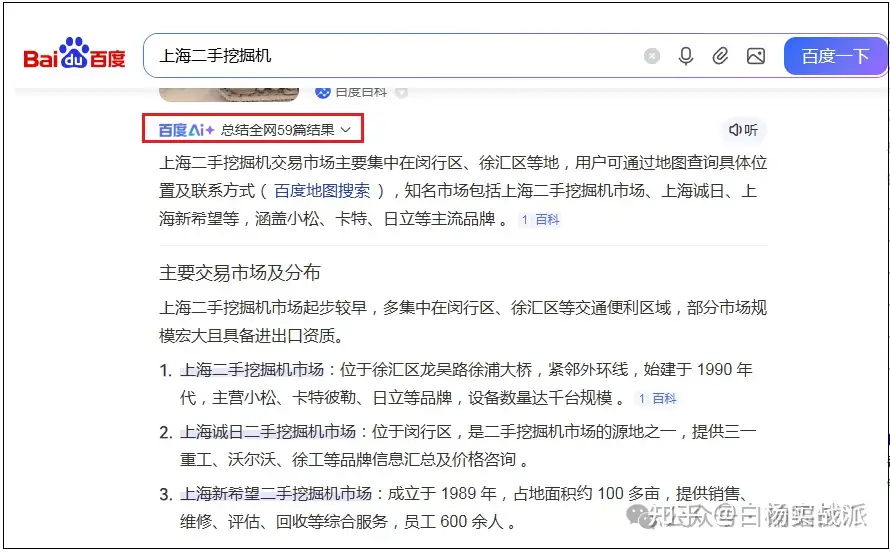
Task: Click the text 海新希望等，涵盖小松、卡特、日立等主流品牌
Action: point(327,219)
